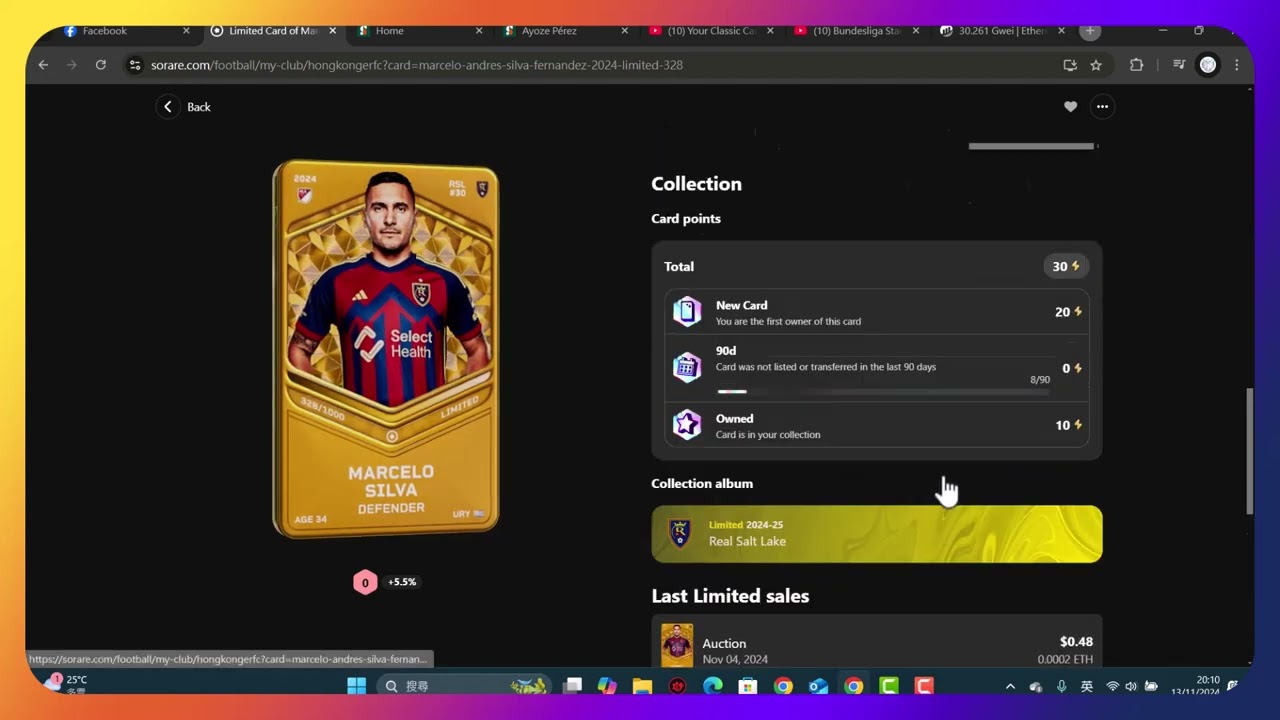The width and height of the screenshot is (1280, 720).
Task: Click the "Collection" heading
Action: (x=697, y=184)
